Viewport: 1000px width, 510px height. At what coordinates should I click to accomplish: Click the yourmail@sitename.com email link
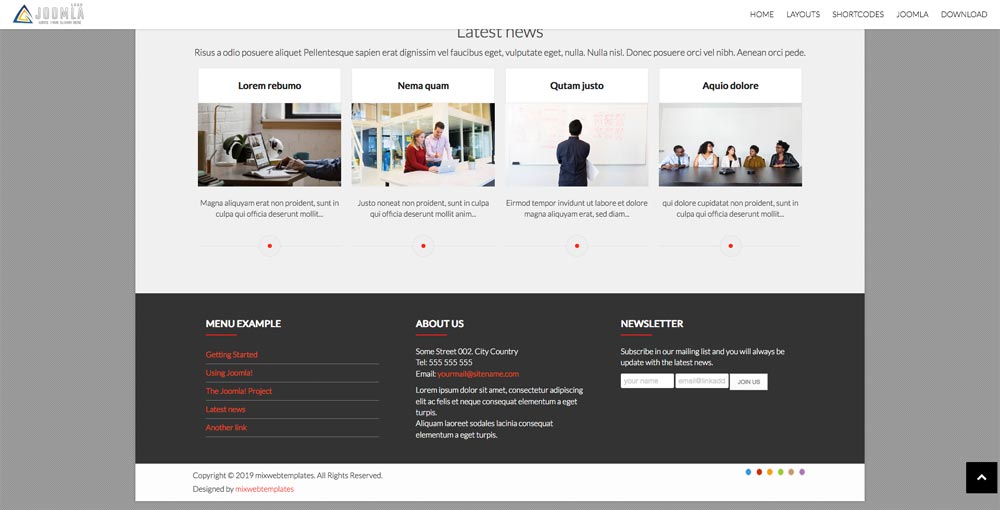click(478, 374)
